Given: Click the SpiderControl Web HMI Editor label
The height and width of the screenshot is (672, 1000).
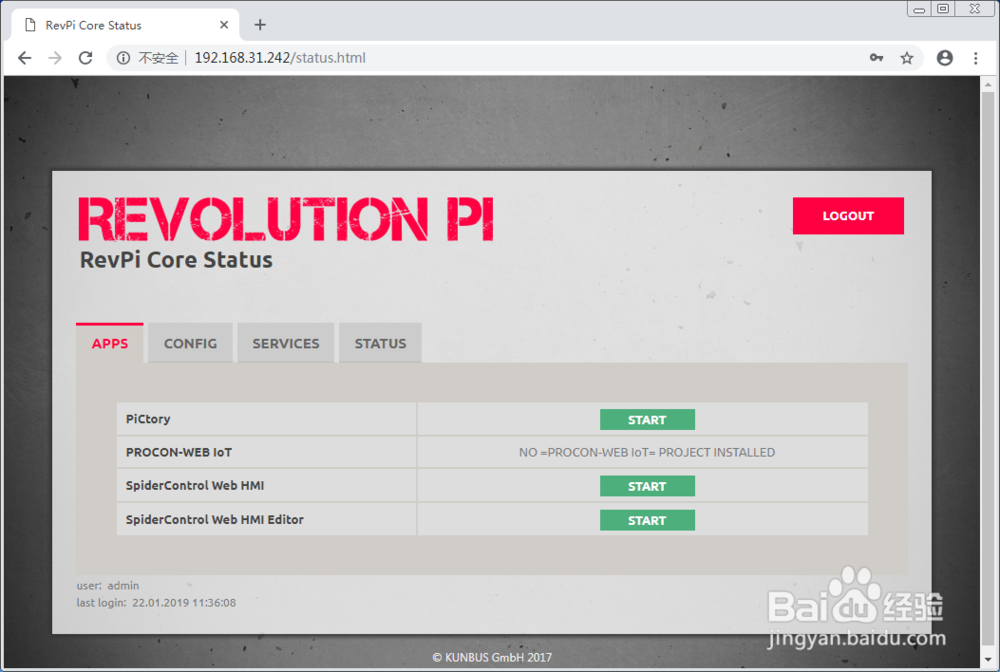Looking at the screenshot, I should (x=214, y=519).
